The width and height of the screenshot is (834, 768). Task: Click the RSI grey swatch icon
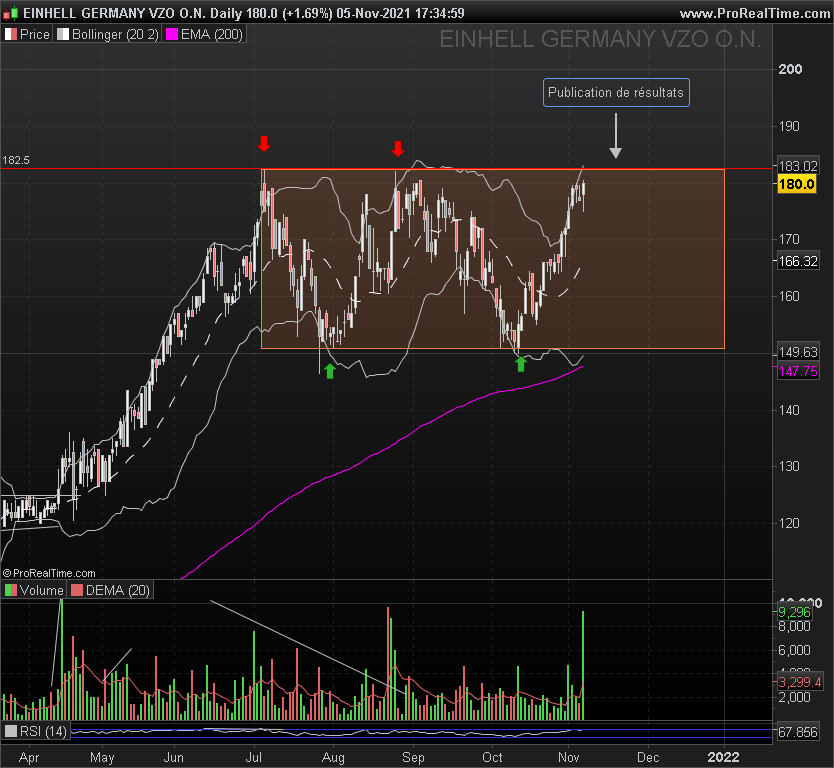[x=11, y=731]
